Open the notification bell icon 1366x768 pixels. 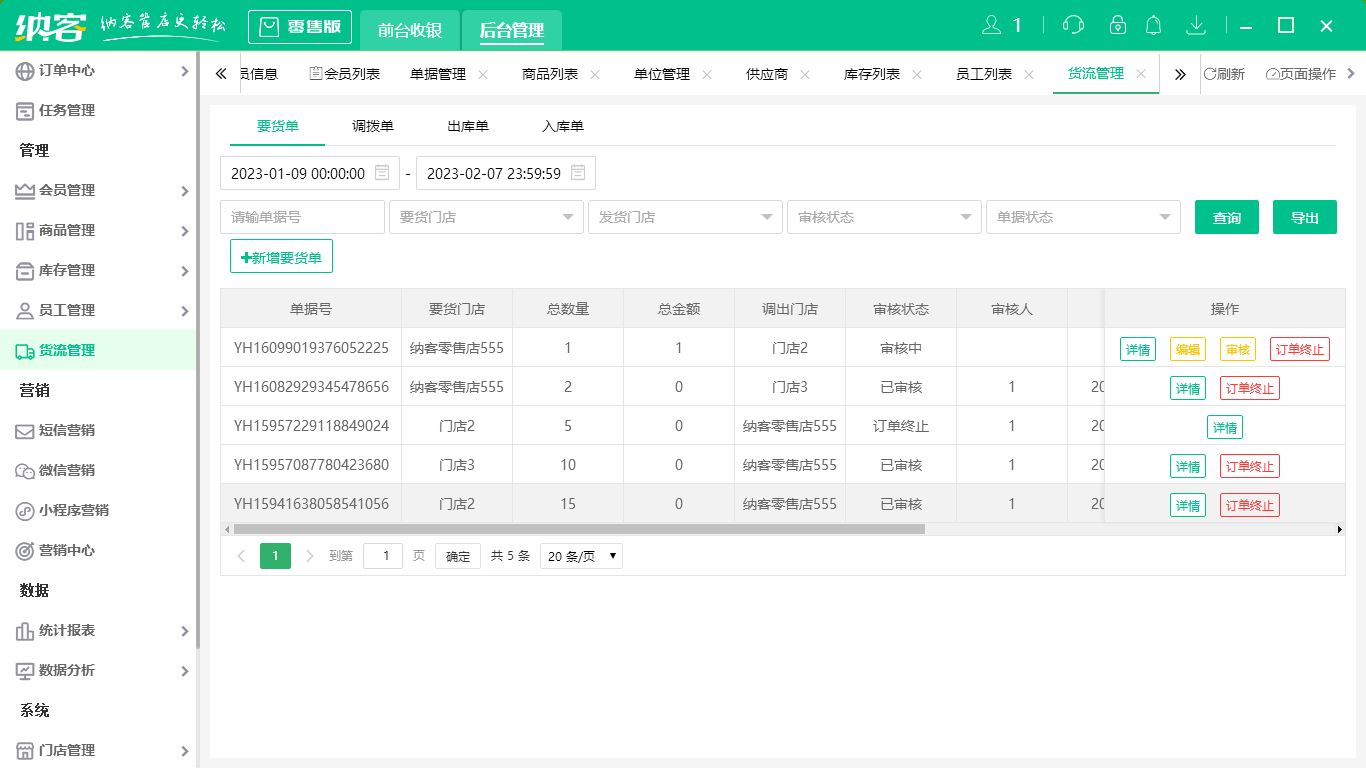coord(1153,23)
